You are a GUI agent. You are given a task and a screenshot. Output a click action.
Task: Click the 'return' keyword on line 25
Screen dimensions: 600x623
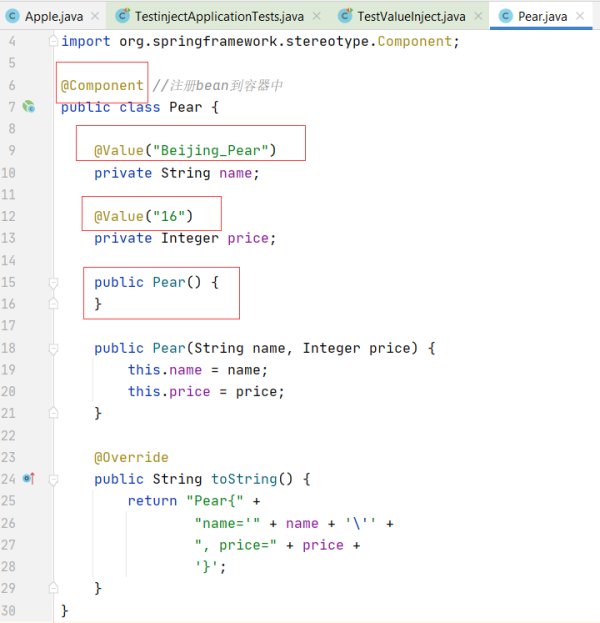152,501
